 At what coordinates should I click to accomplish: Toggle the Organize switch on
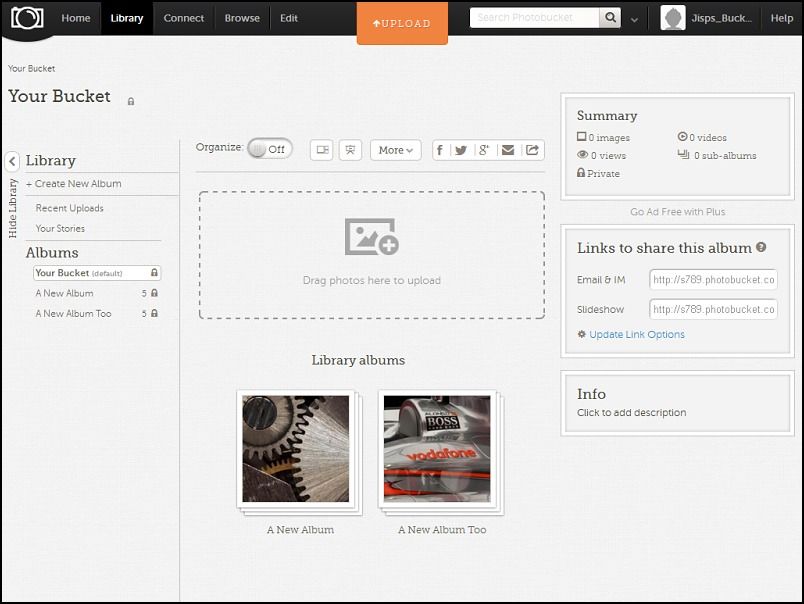point(270,149)
